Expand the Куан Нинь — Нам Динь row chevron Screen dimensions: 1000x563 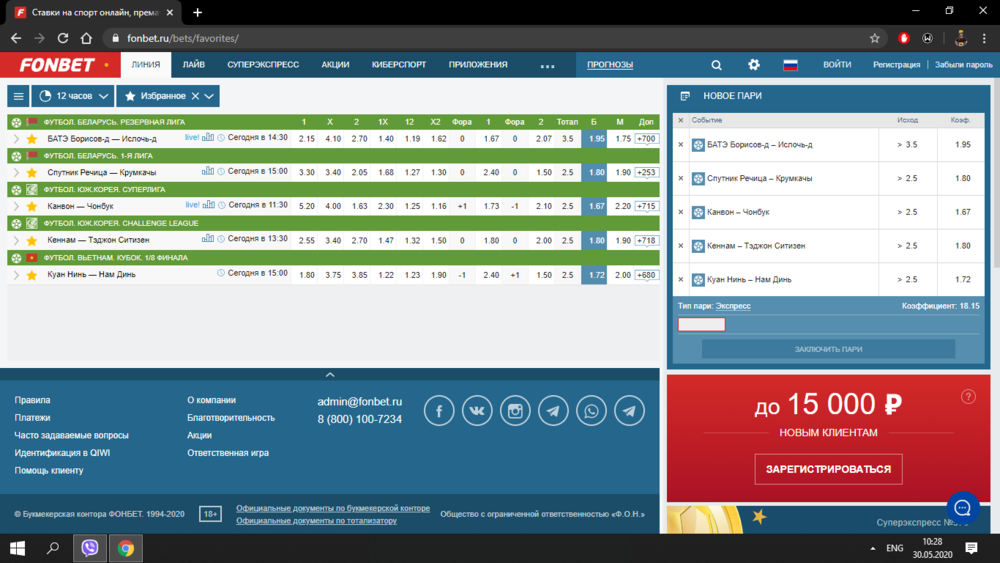[x=16, y=275]
